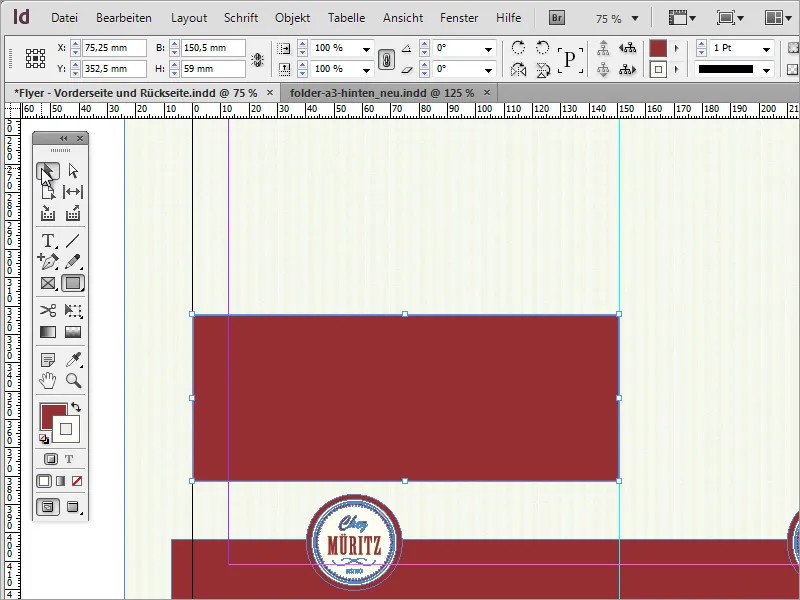Viewport: 800px width, 600px height.
Task: Open the Screen Mode dropdown
Action: click(730, 18)
